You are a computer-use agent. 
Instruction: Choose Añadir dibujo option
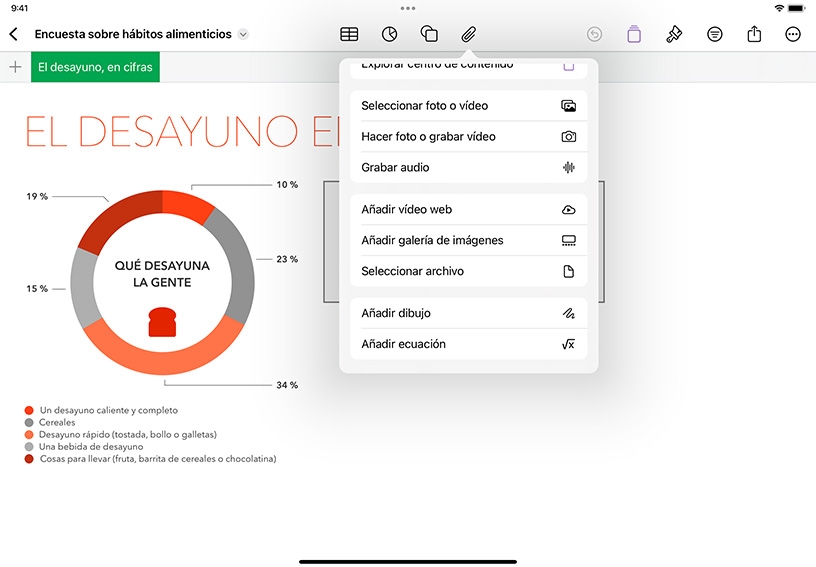(x=468, y=313)
